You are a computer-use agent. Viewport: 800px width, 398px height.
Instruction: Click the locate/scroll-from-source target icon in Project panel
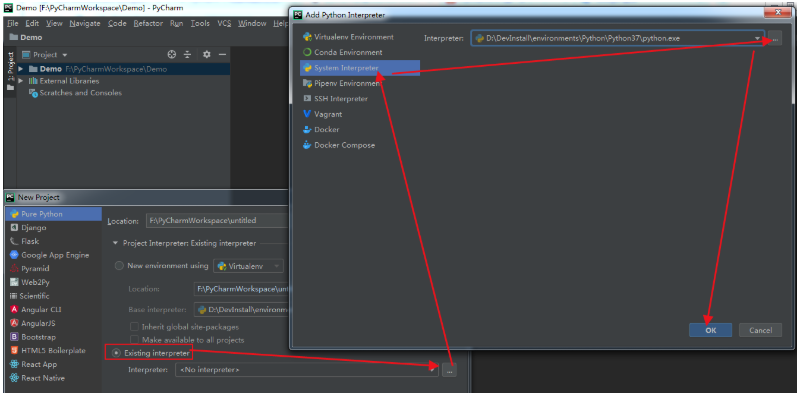click(x=172, y=55)
